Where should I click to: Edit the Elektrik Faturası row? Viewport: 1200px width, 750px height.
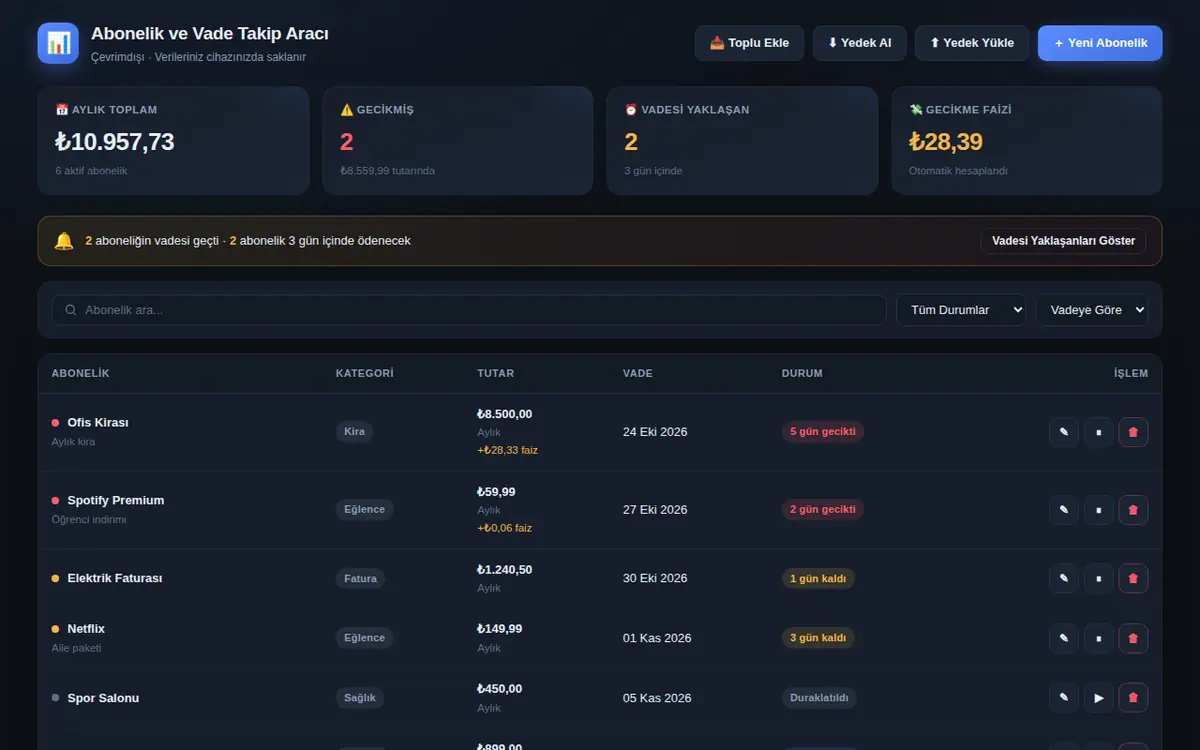point(1064,578)
